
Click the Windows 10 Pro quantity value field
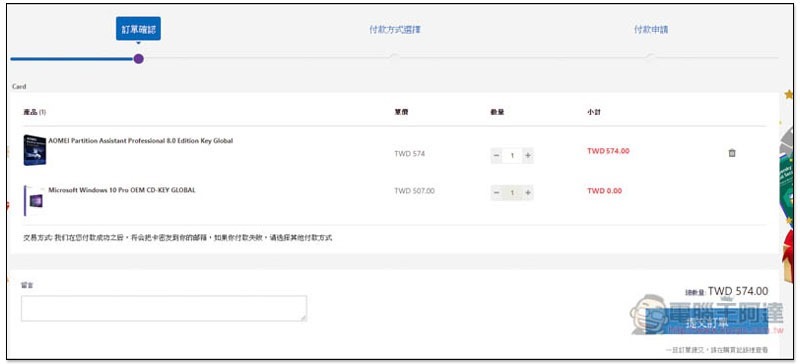[512, 192]
